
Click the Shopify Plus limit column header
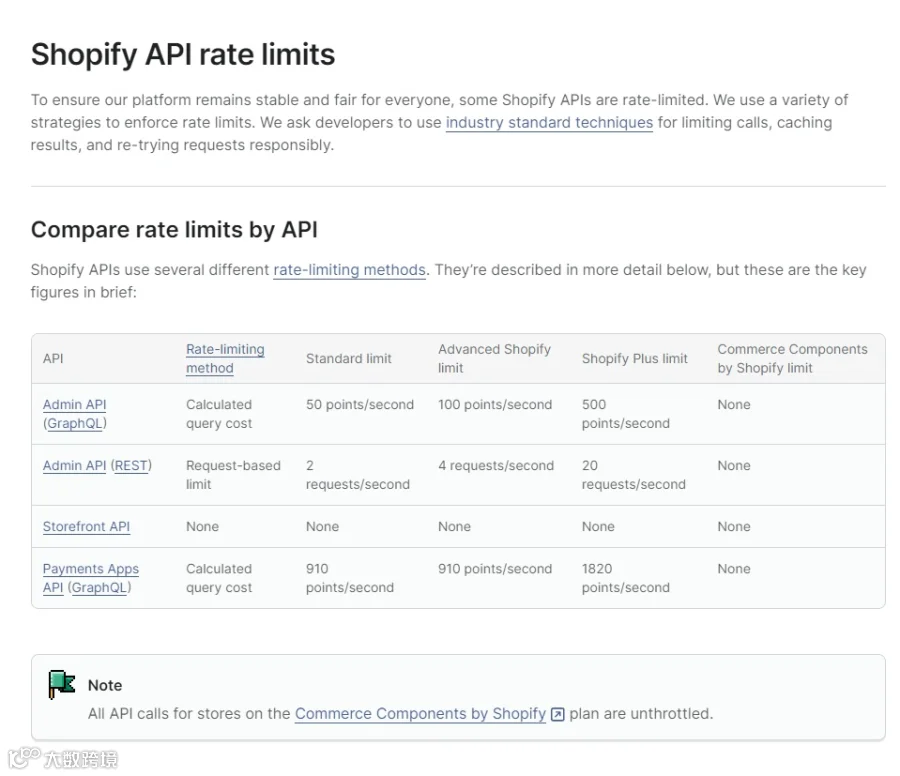[634, 359]
